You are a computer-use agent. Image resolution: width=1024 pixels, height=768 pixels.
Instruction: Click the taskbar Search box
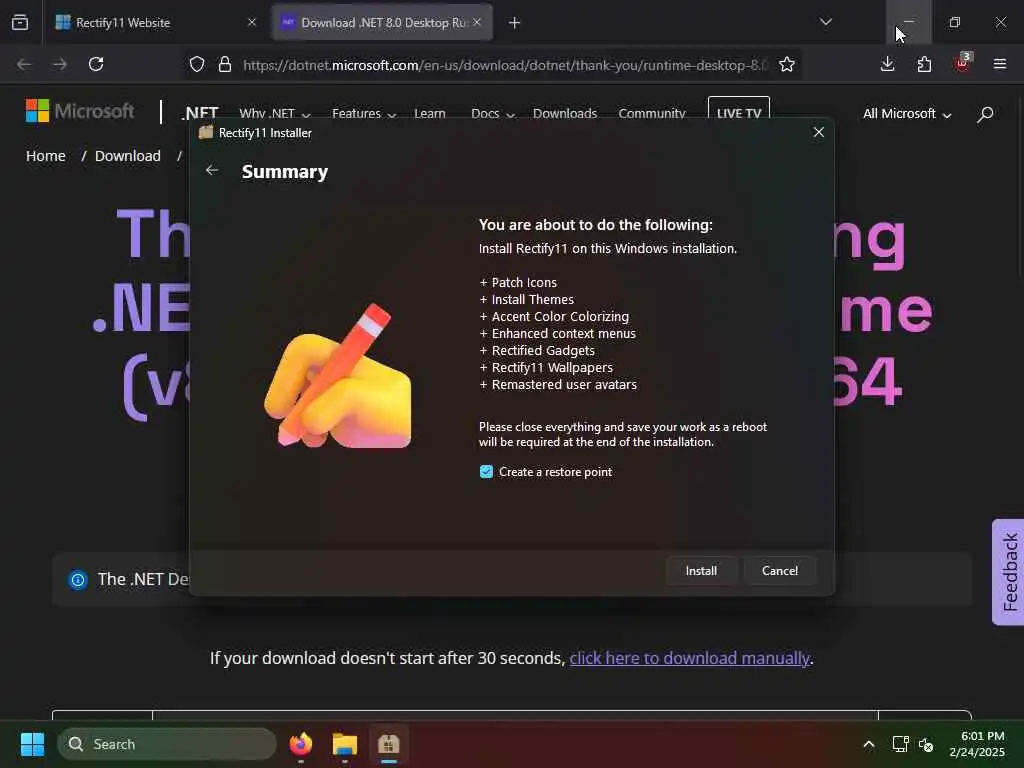tap(167, 744)
